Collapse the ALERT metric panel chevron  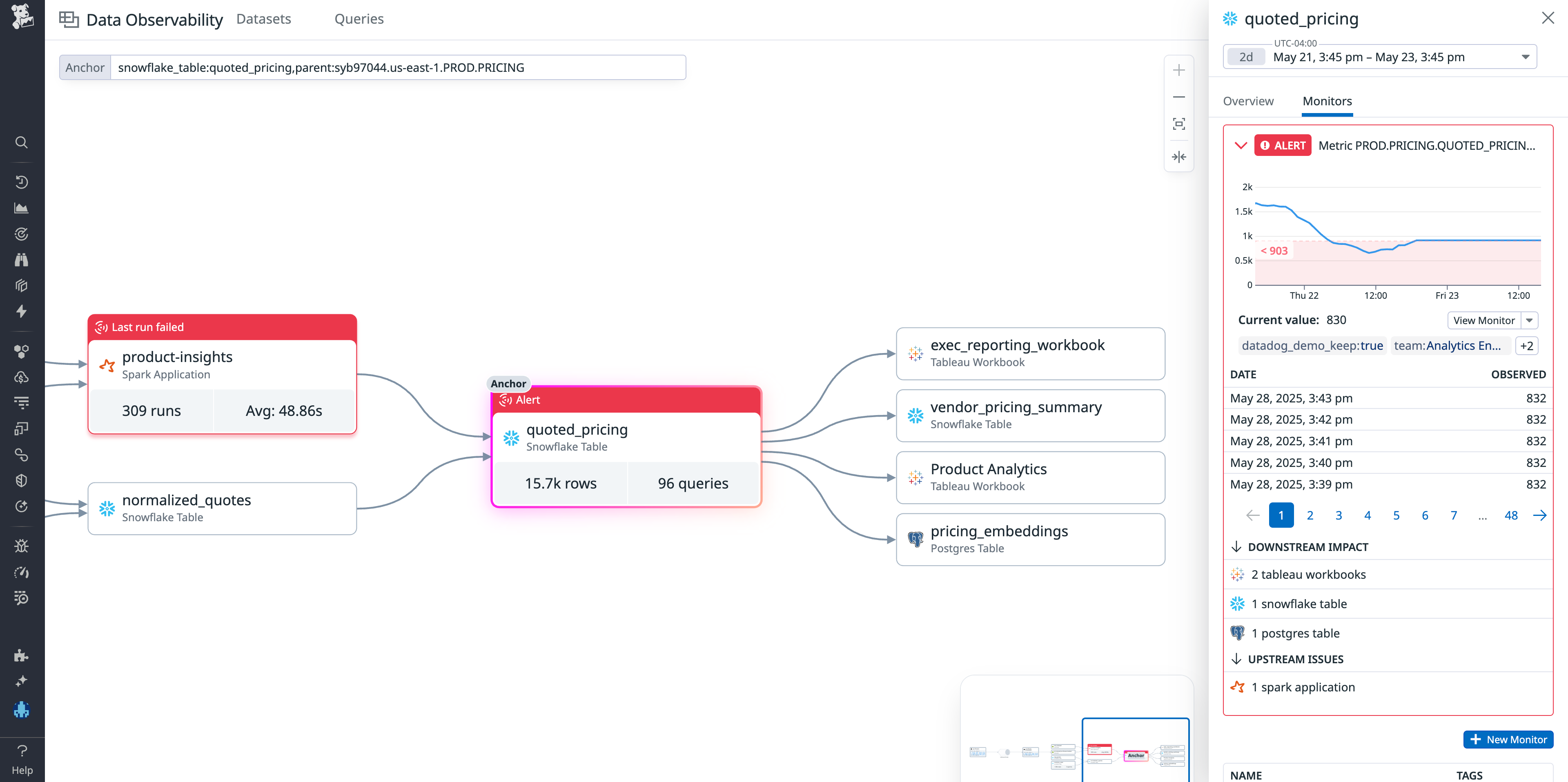[x=1241, y=145]
